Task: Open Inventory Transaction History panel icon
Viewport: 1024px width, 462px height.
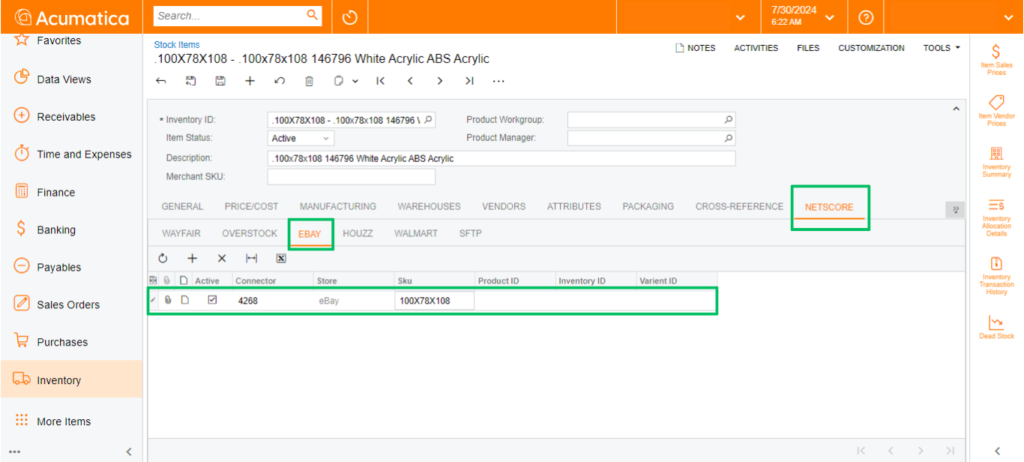Action: click(996, 273)
